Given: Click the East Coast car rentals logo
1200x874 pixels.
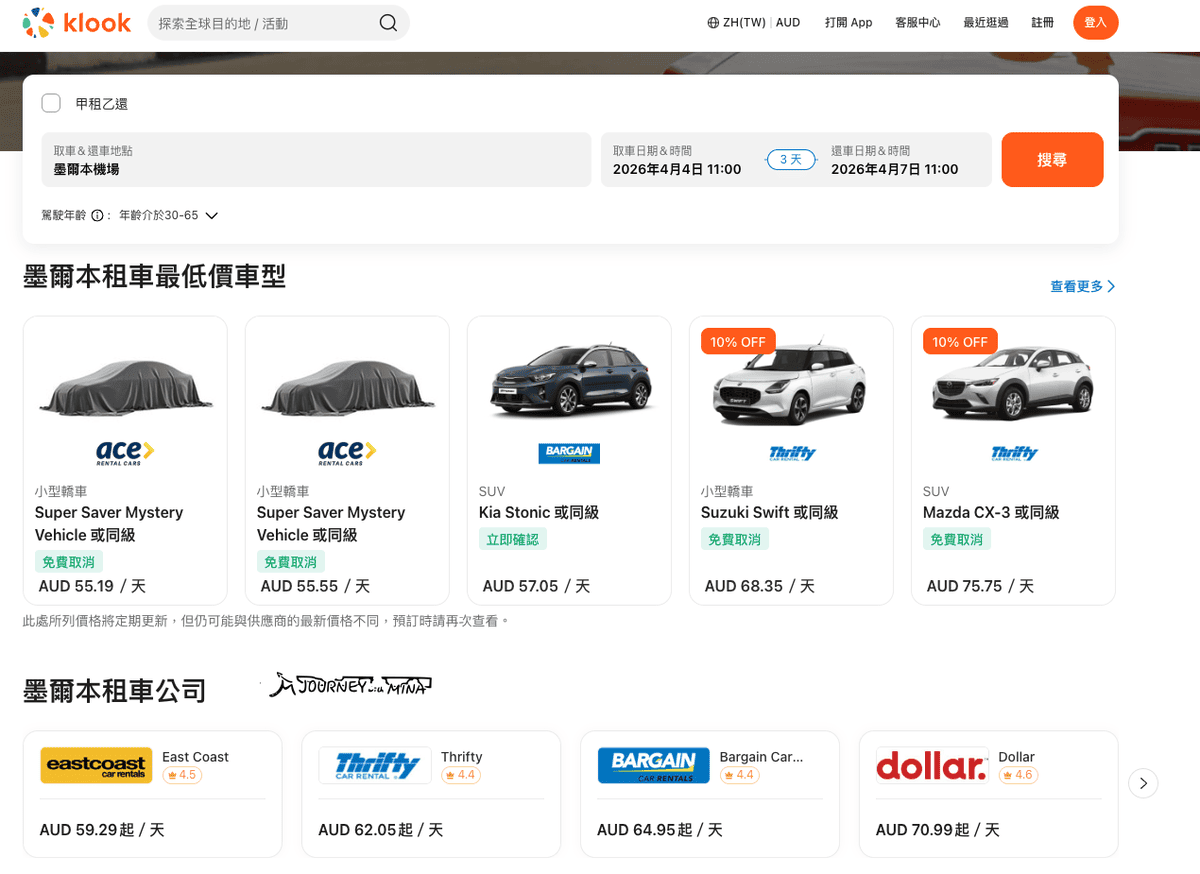Looking at the screenshot, I should click(x=96, y=766).
